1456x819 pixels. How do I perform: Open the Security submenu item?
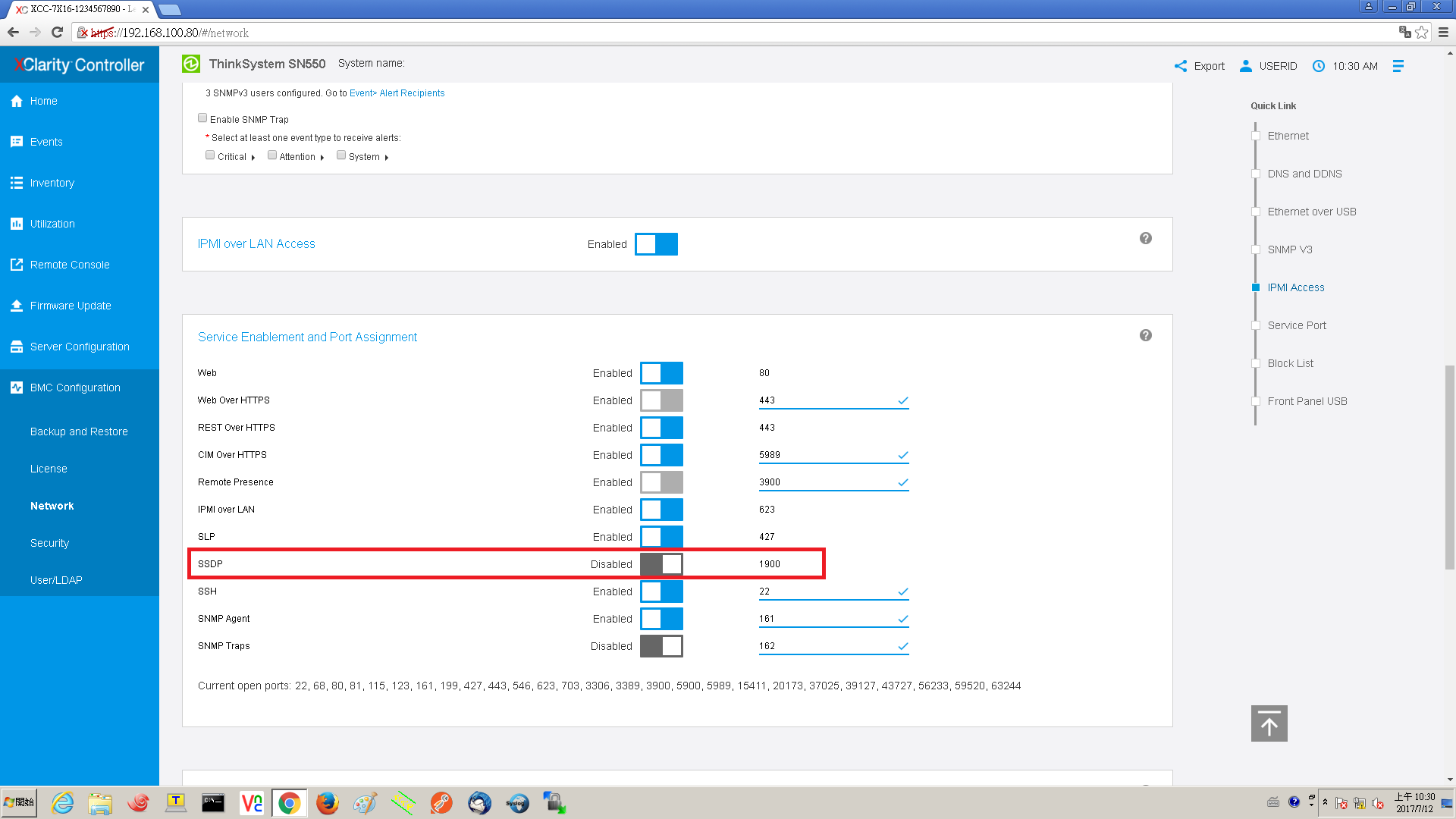pos(49,543)
